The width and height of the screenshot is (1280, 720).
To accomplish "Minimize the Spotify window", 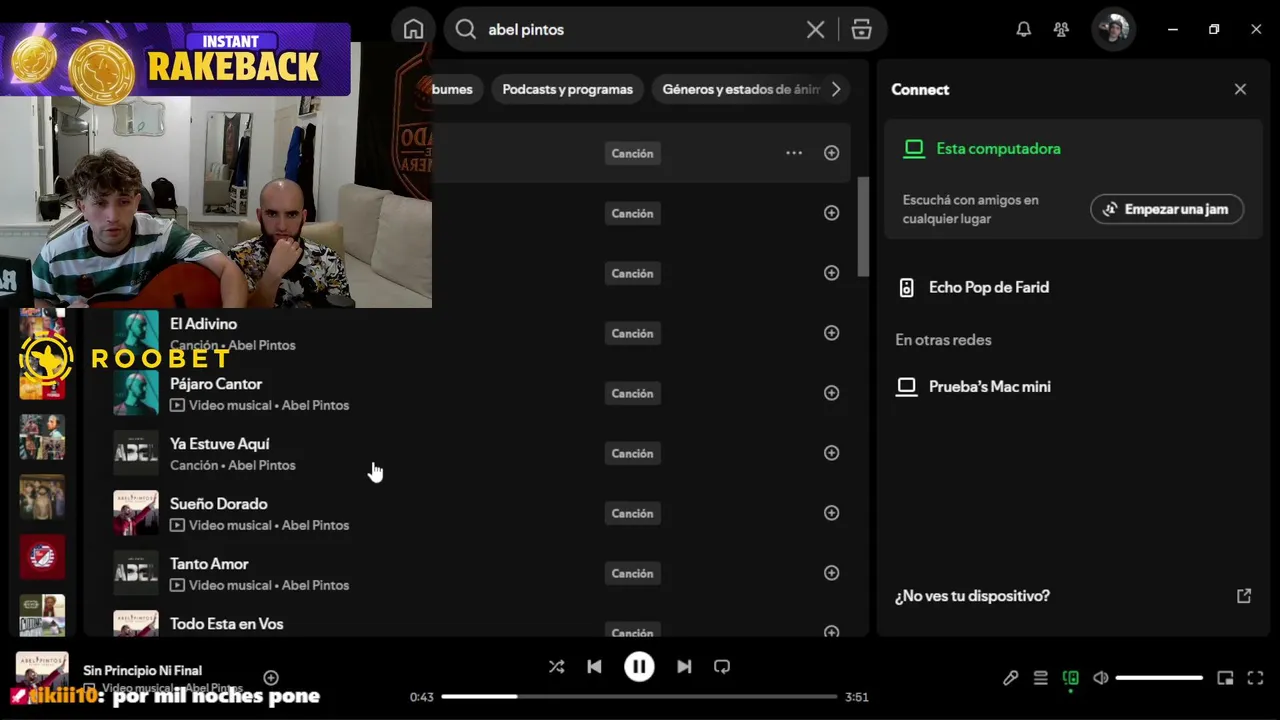I will coord(1172,30).
